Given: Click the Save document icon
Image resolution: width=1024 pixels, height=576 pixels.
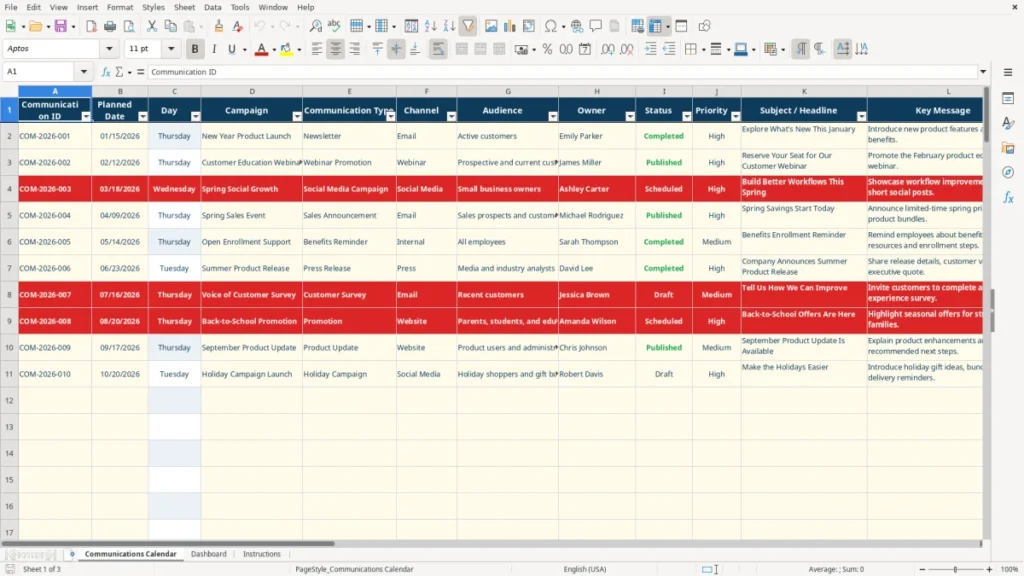Looking at the screenshot, I should pyautogui.click(x=60, y=26).
